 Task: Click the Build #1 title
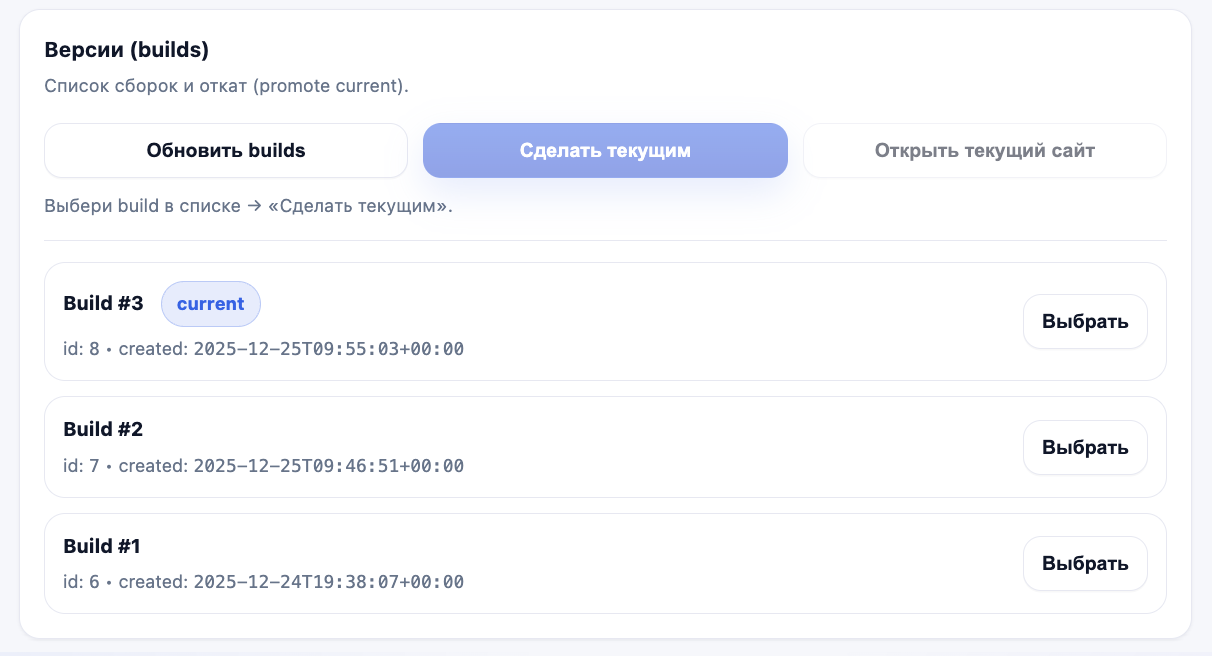(x=102, y=547)
